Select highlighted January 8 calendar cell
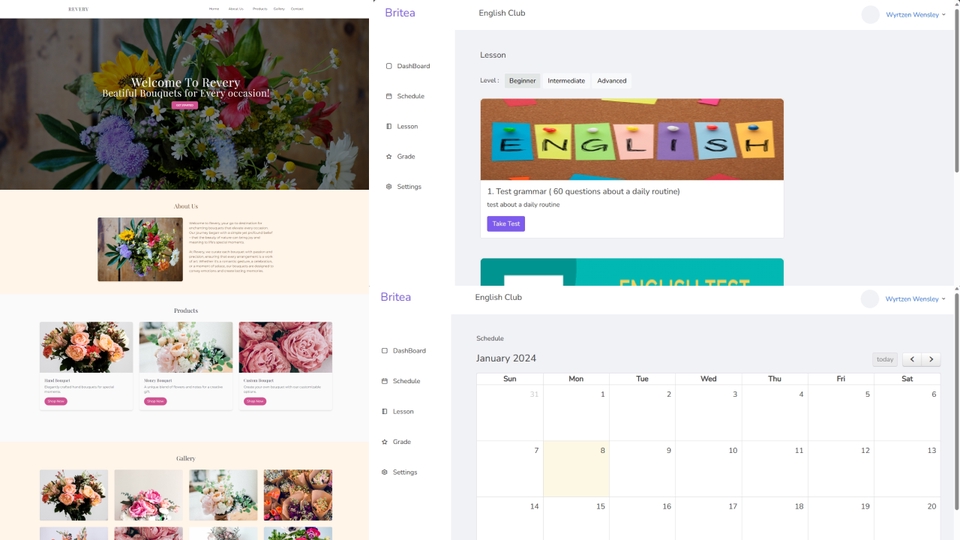 tap(576, 468)
